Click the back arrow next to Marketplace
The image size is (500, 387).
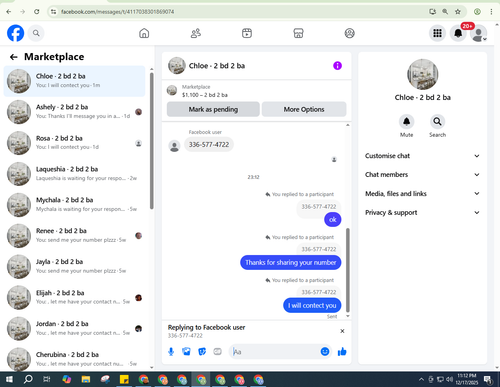pos(13,57)
